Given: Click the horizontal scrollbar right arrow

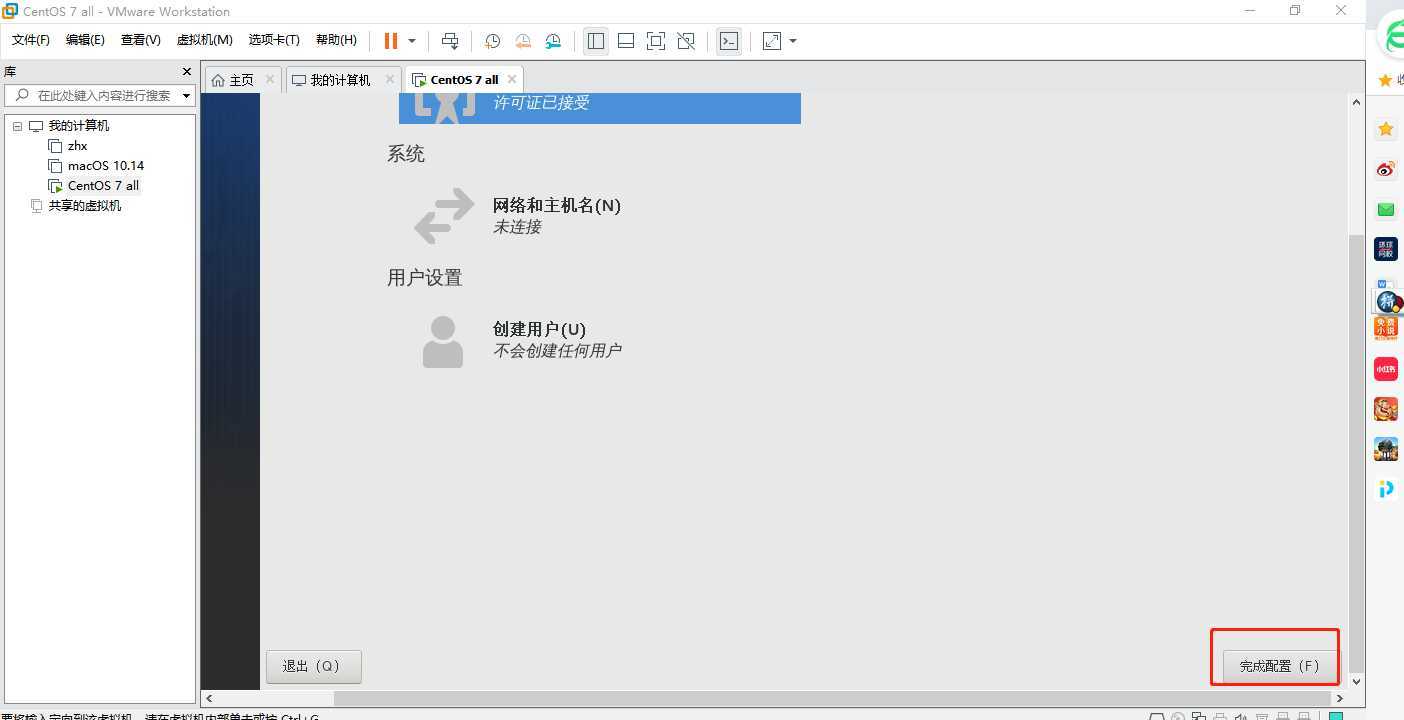Looking at the screenshot, I should pyautogui.click(x=1340, y=698).
